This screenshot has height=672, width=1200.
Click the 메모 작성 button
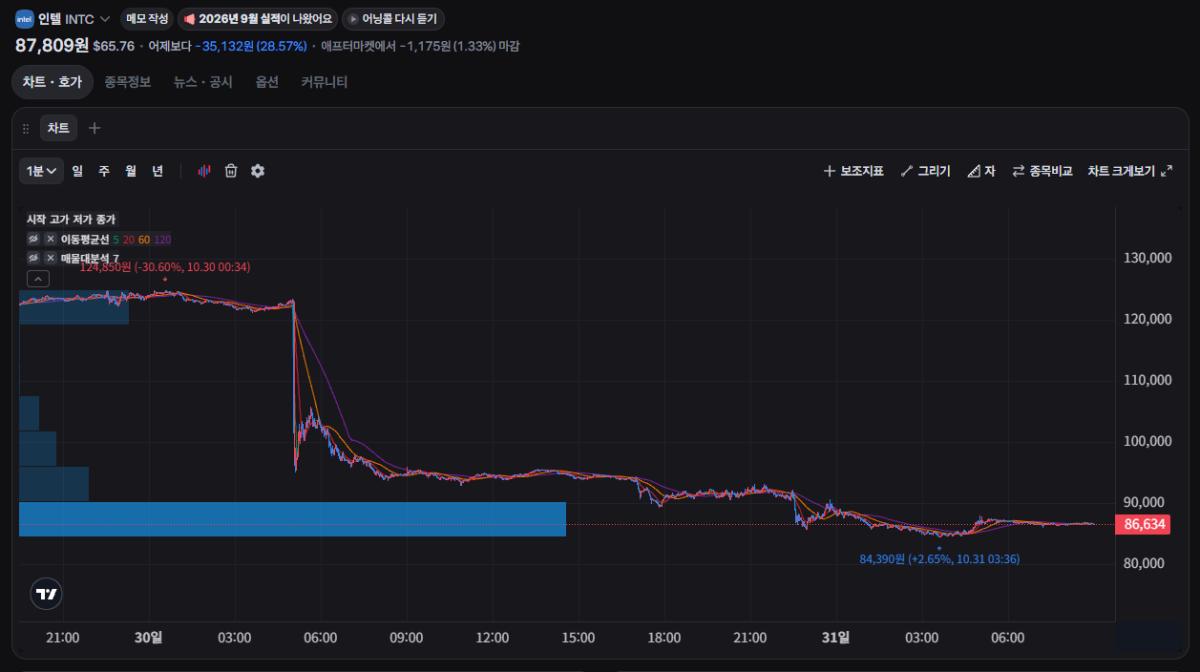(147, 19)
